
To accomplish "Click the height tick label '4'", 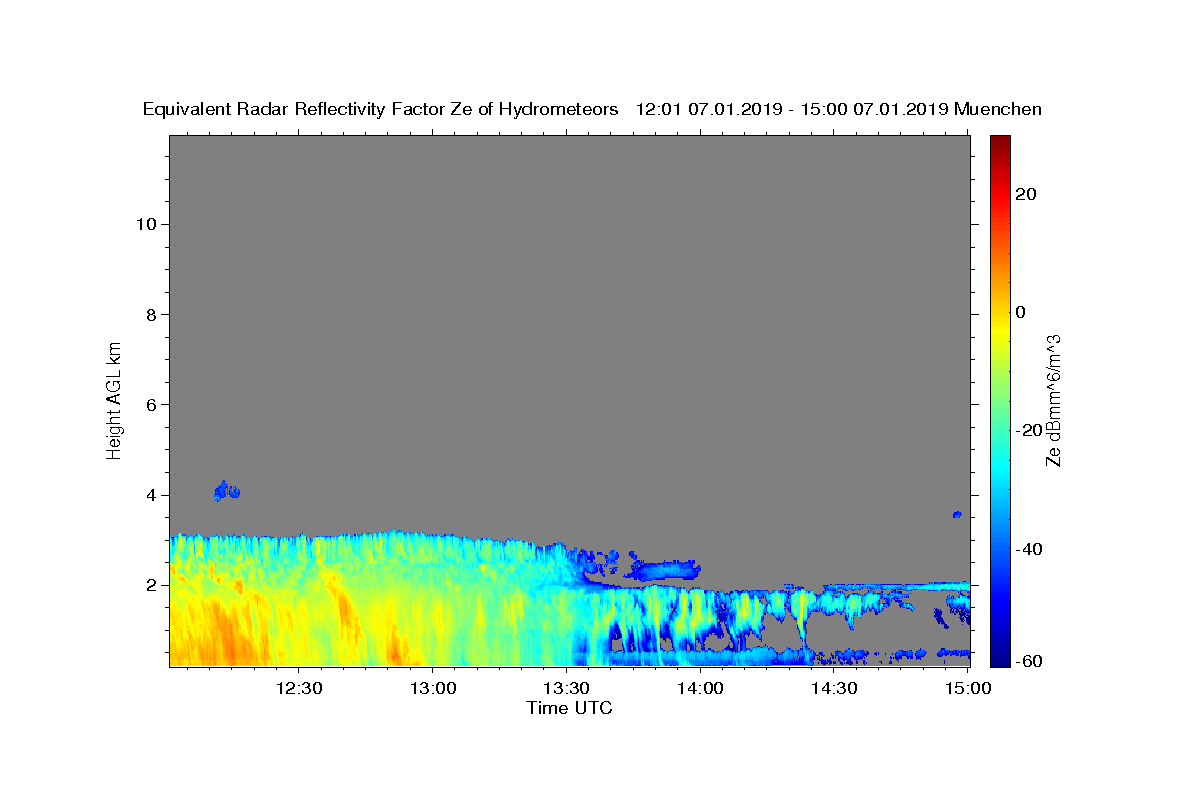I will tap(151, 495).
